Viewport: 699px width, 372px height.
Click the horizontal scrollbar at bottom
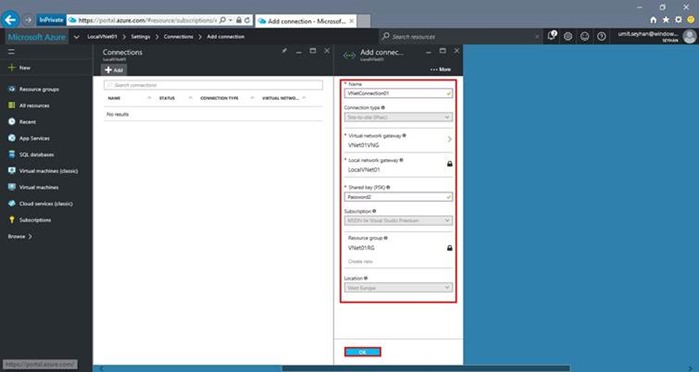(x=426, y=368)
